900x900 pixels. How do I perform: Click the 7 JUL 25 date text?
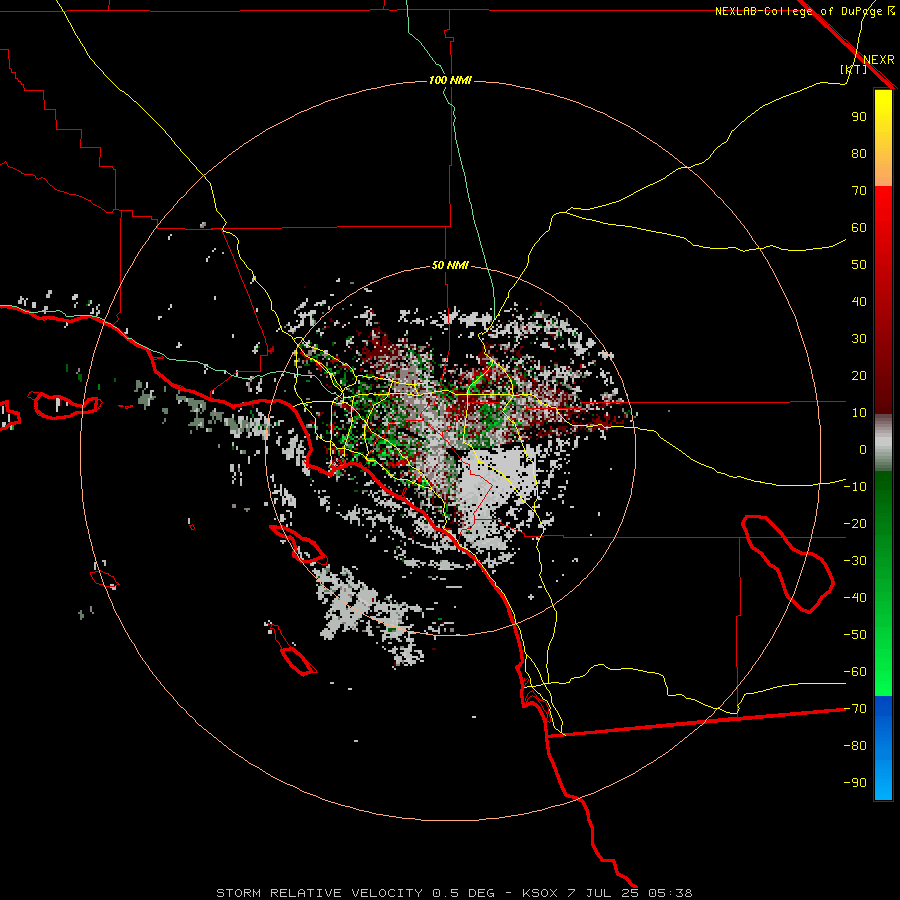pos(603,893)
